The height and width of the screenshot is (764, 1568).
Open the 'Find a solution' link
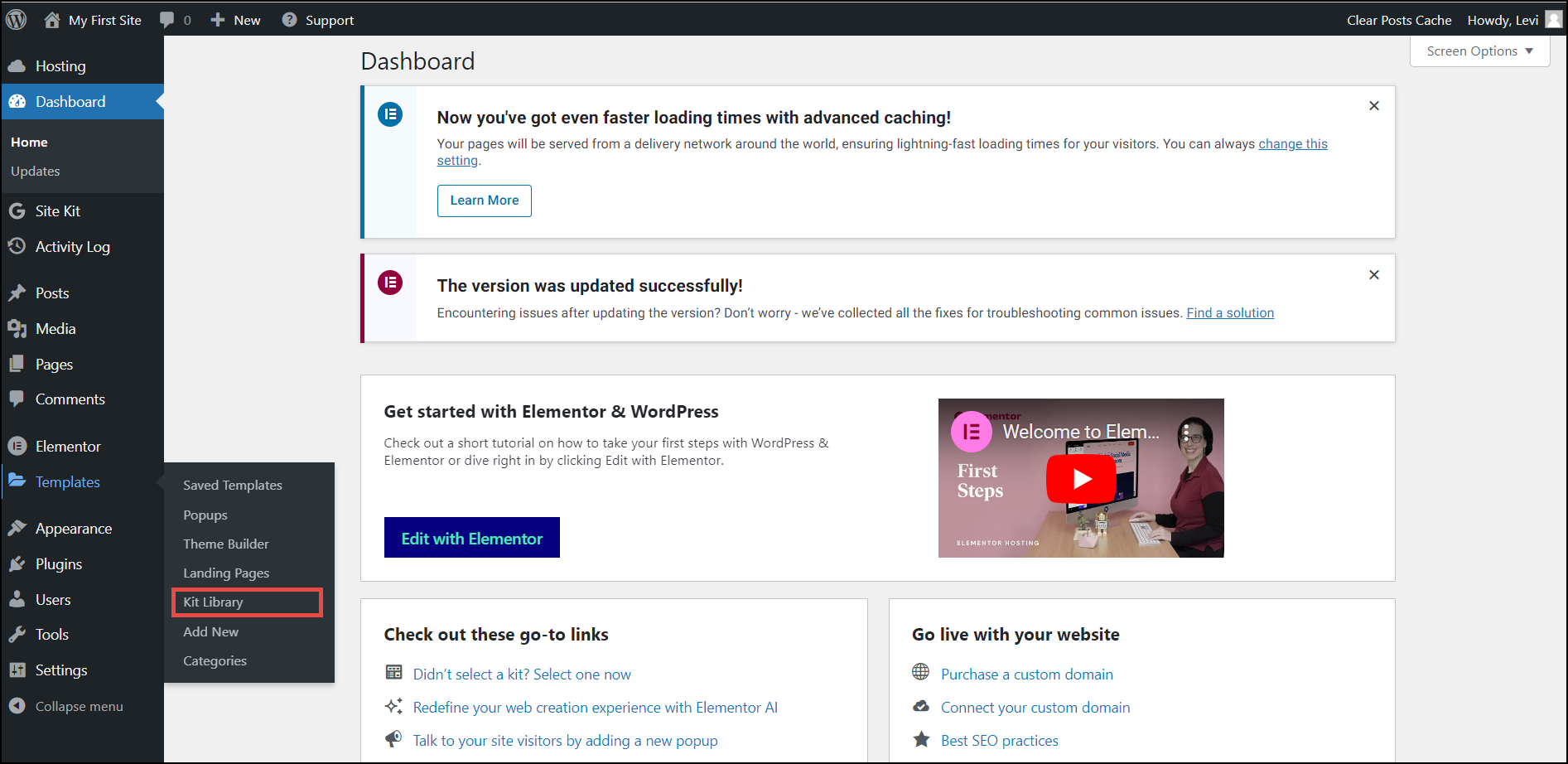click(1230, 313)
